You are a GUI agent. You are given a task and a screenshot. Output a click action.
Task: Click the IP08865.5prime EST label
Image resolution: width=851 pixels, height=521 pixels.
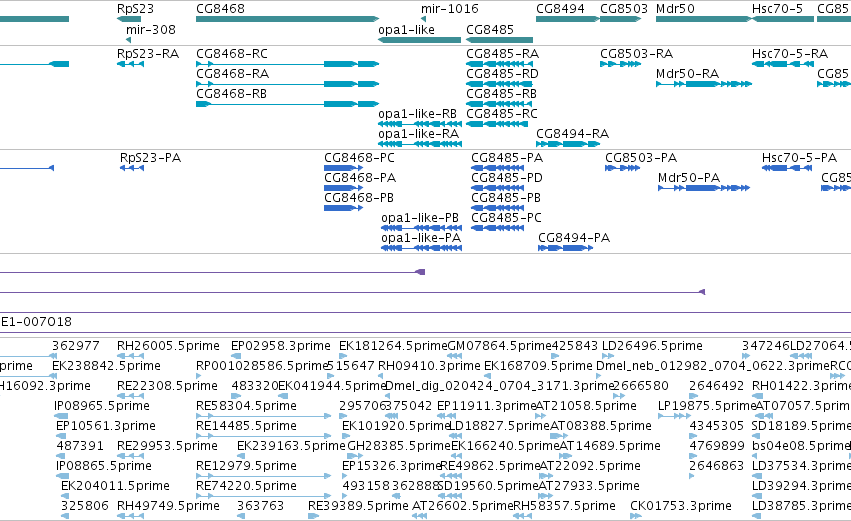pos(104,466)
